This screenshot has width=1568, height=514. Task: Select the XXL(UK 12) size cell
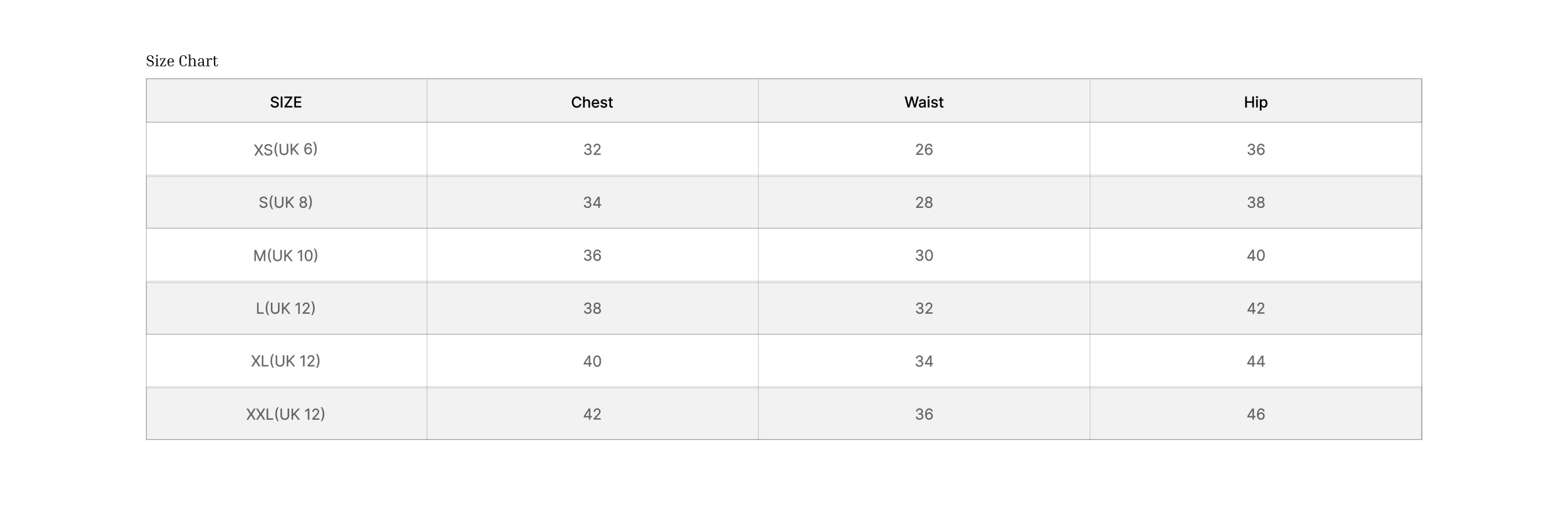pyautogui.click(x=286, y=414)
